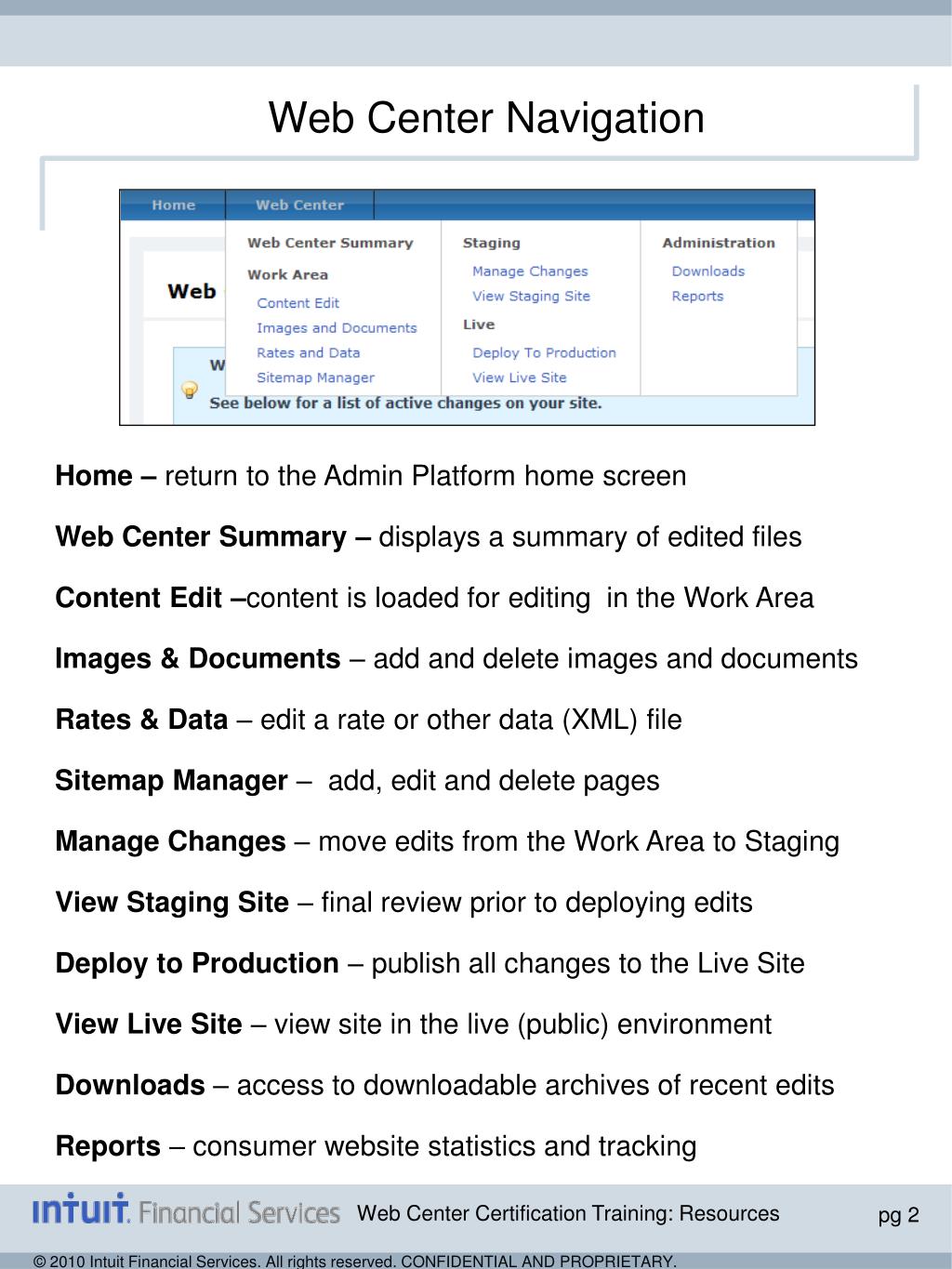This screenshot has height=1269, width=952.
Task: Open View Staging Site link
Action: pos(531,297)
